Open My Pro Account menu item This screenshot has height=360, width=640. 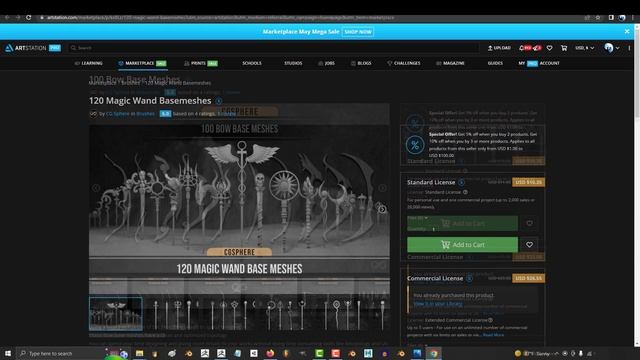point(539,63)
